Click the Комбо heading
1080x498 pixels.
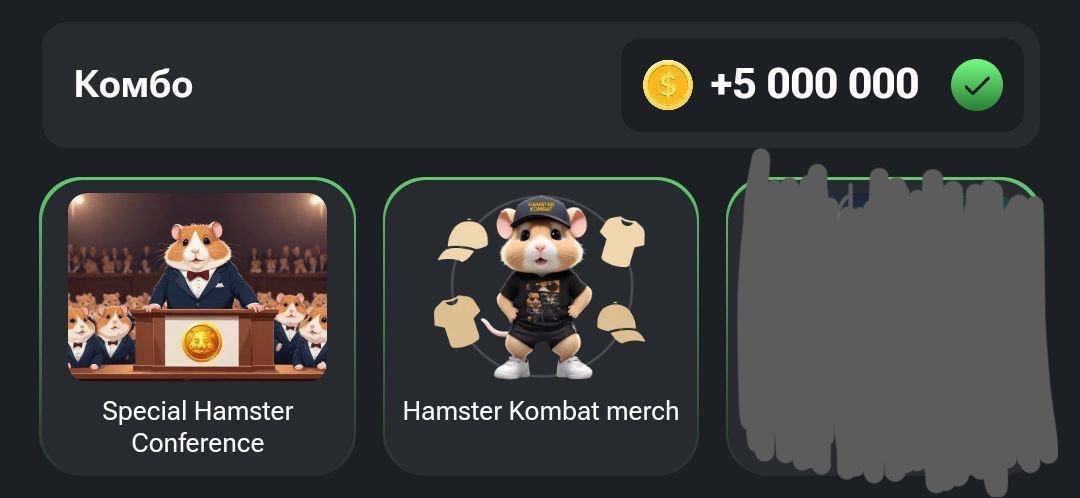click(133, 84)
